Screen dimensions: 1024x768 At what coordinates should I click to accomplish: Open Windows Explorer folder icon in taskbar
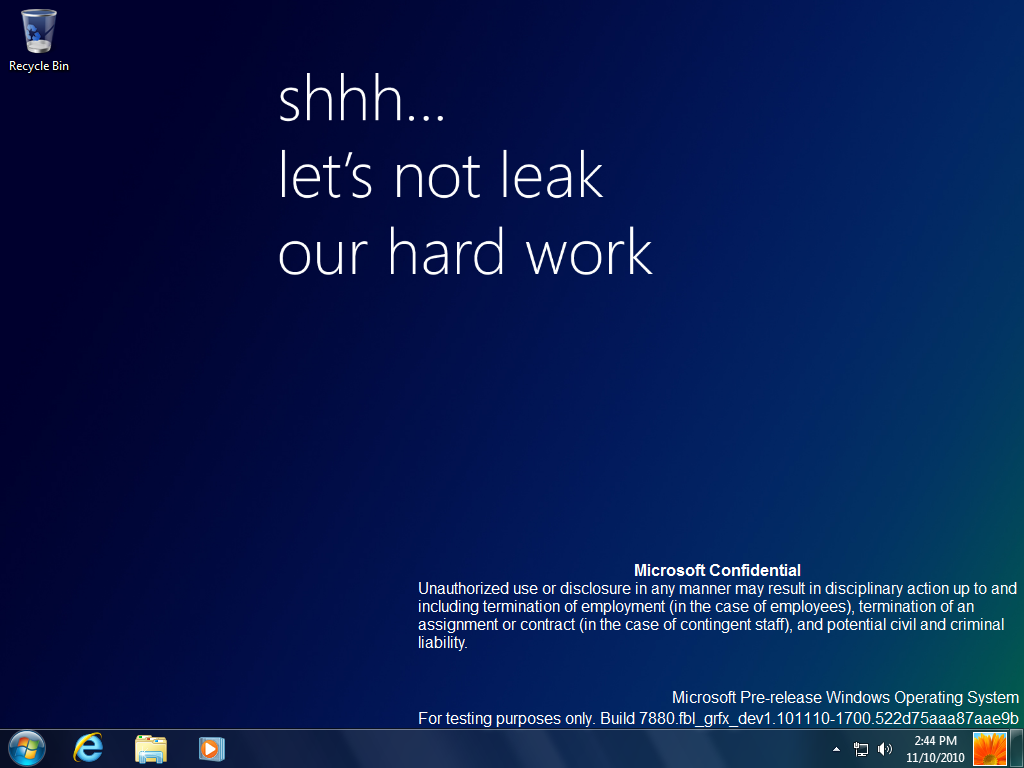tap(151, 749)
